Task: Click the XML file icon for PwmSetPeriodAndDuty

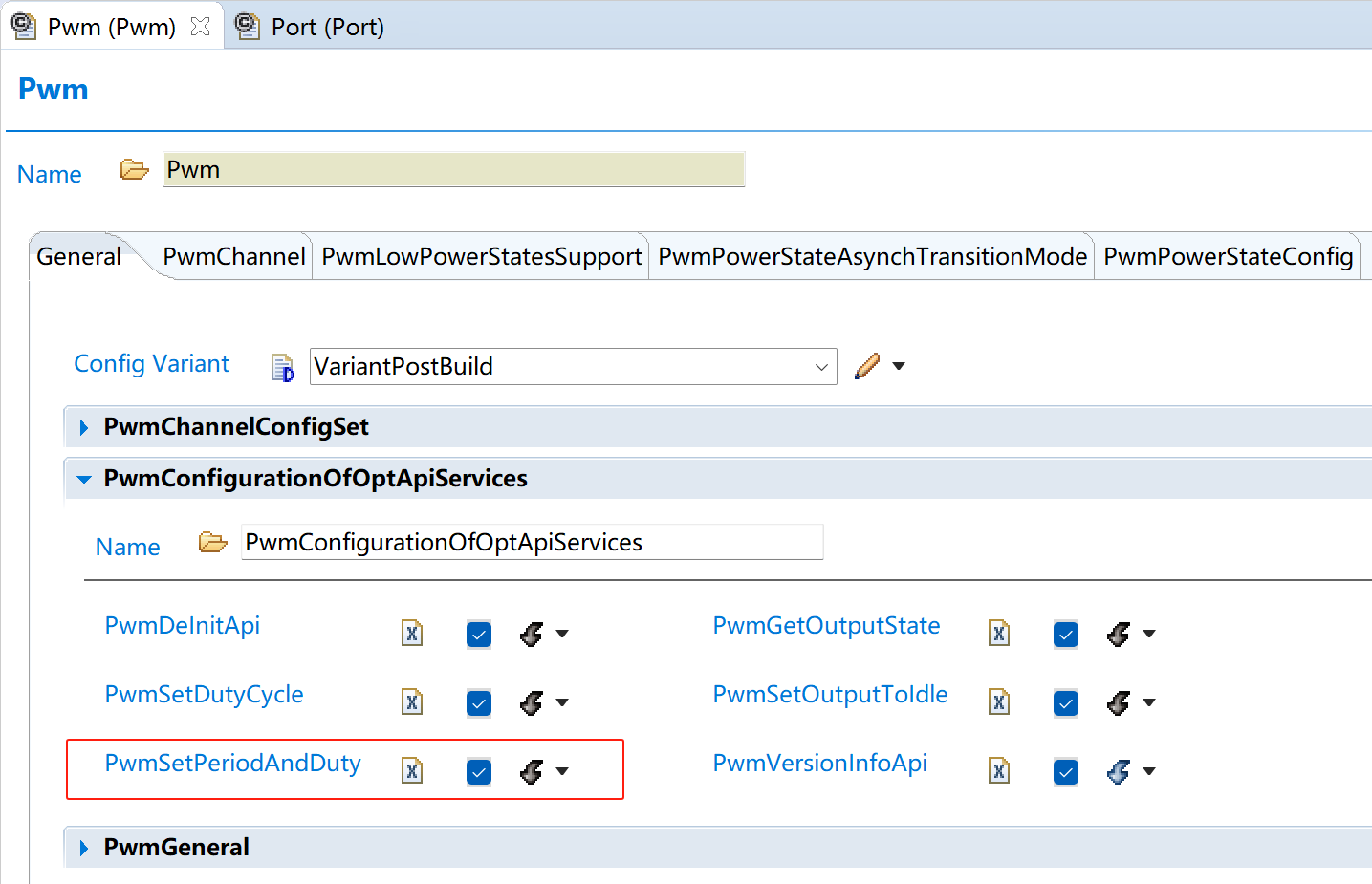Action: [412, 770]
